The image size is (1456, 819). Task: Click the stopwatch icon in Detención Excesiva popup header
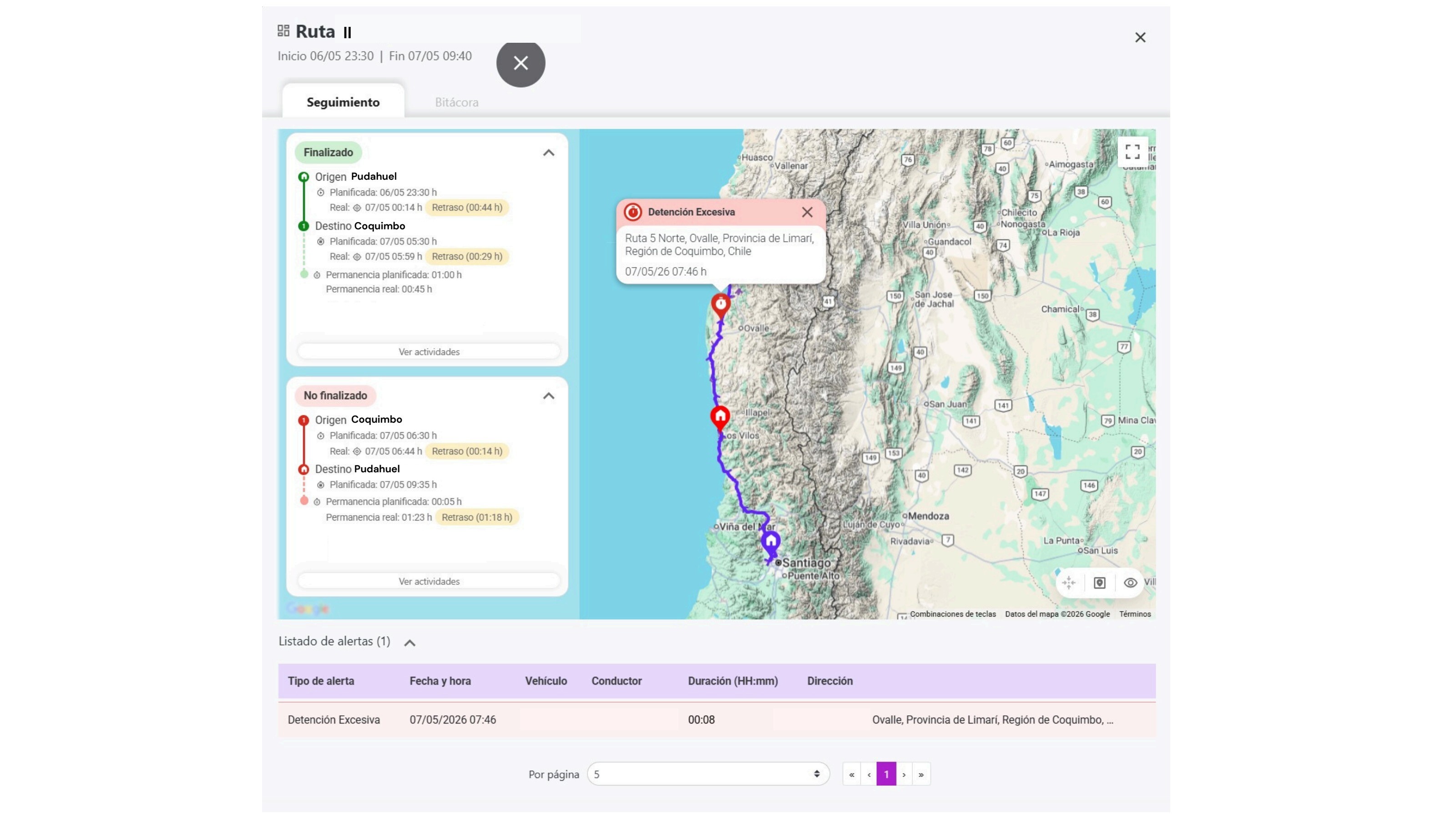coord(632,212)
